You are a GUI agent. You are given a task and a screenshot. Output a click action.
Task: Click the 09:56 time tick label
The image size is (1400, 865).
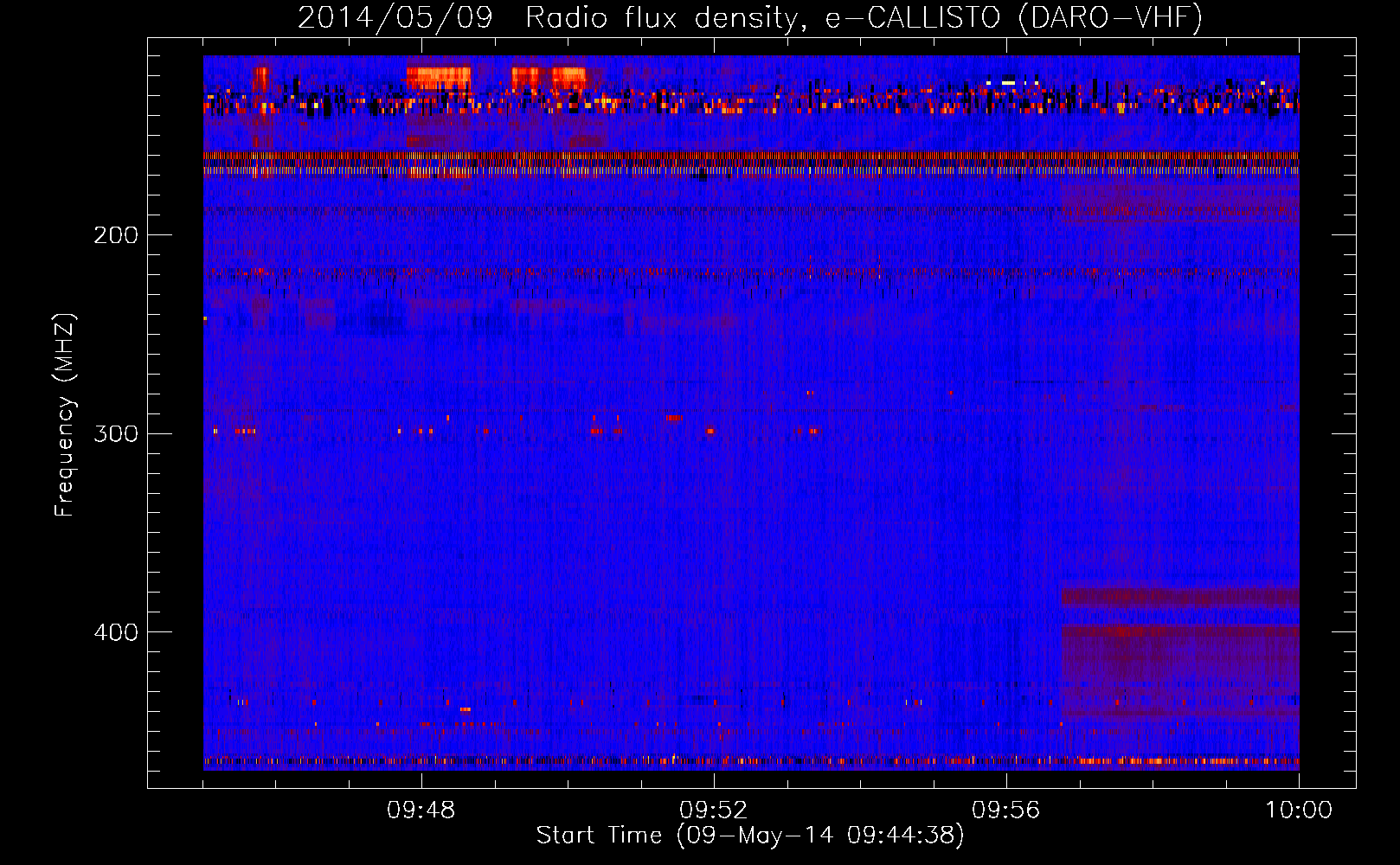(x=1006, y=811)
